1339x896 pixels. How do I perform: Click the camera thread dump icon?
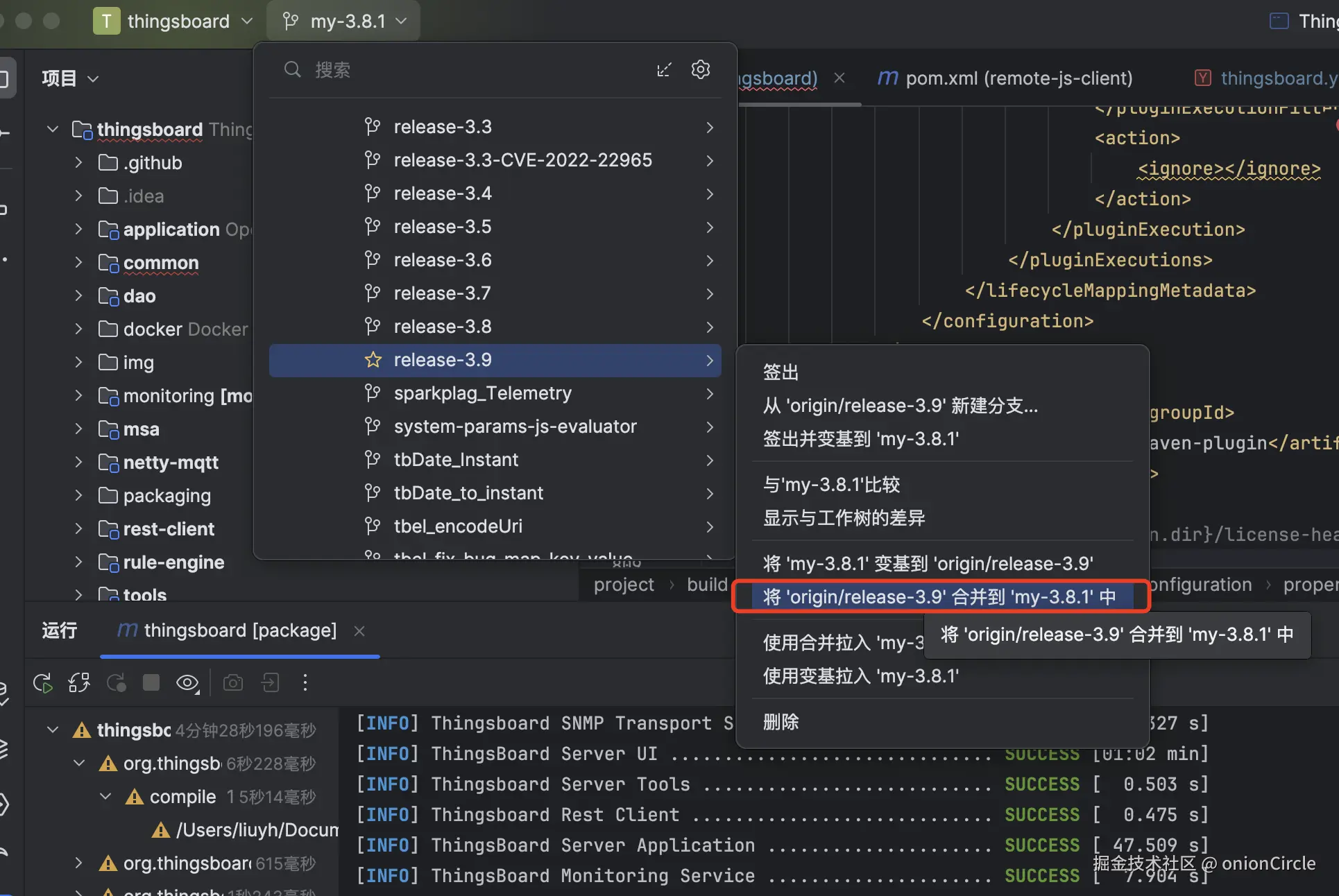pos(233,683)
